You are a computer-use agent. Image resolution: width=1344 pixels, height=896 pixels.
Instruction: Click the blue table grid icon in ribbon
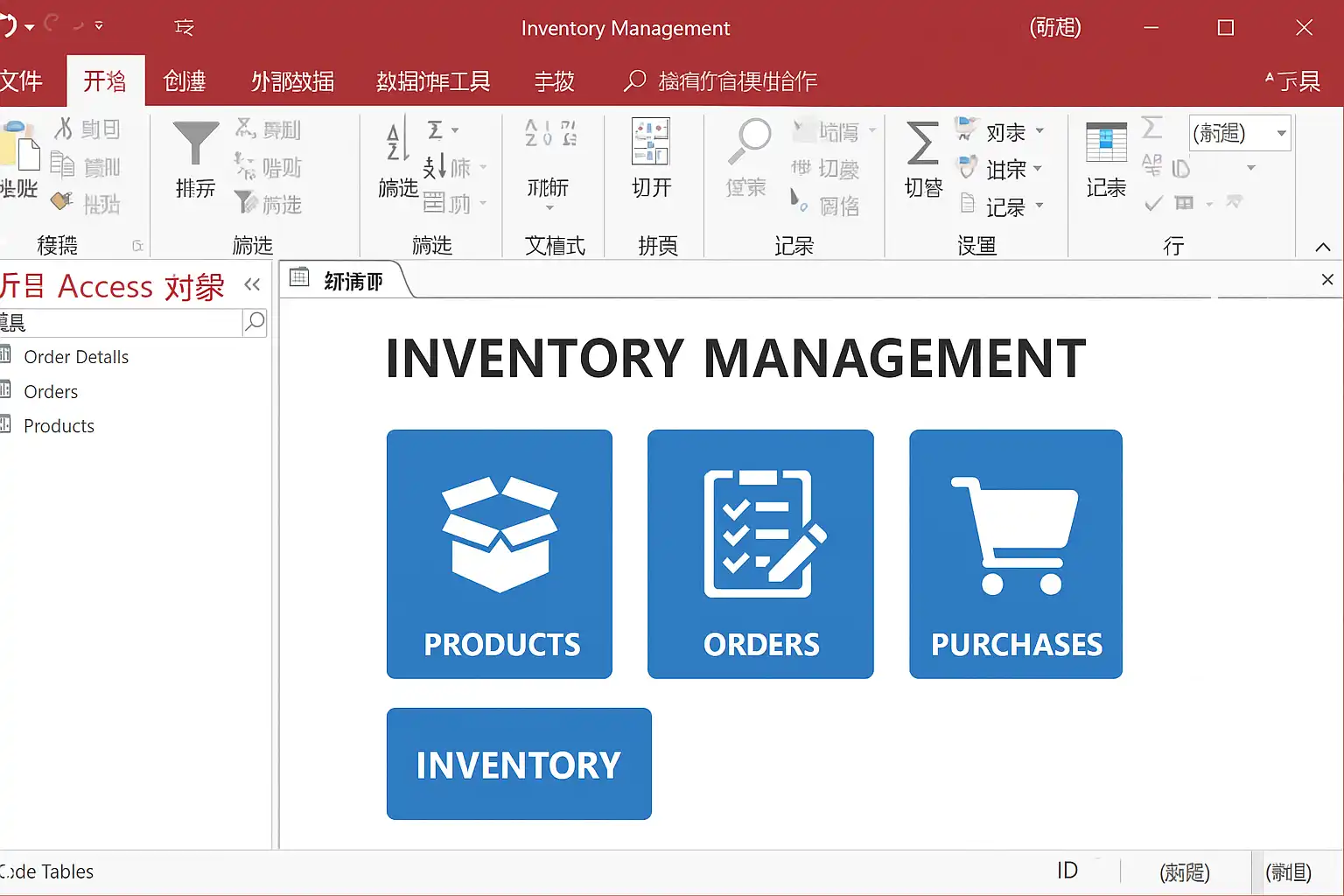pyautogui.click(x=1106, y=143)
